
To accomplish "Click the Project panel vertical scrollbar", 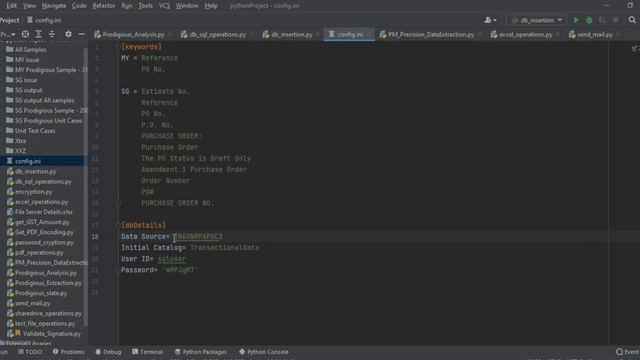I will click(85, 188).
